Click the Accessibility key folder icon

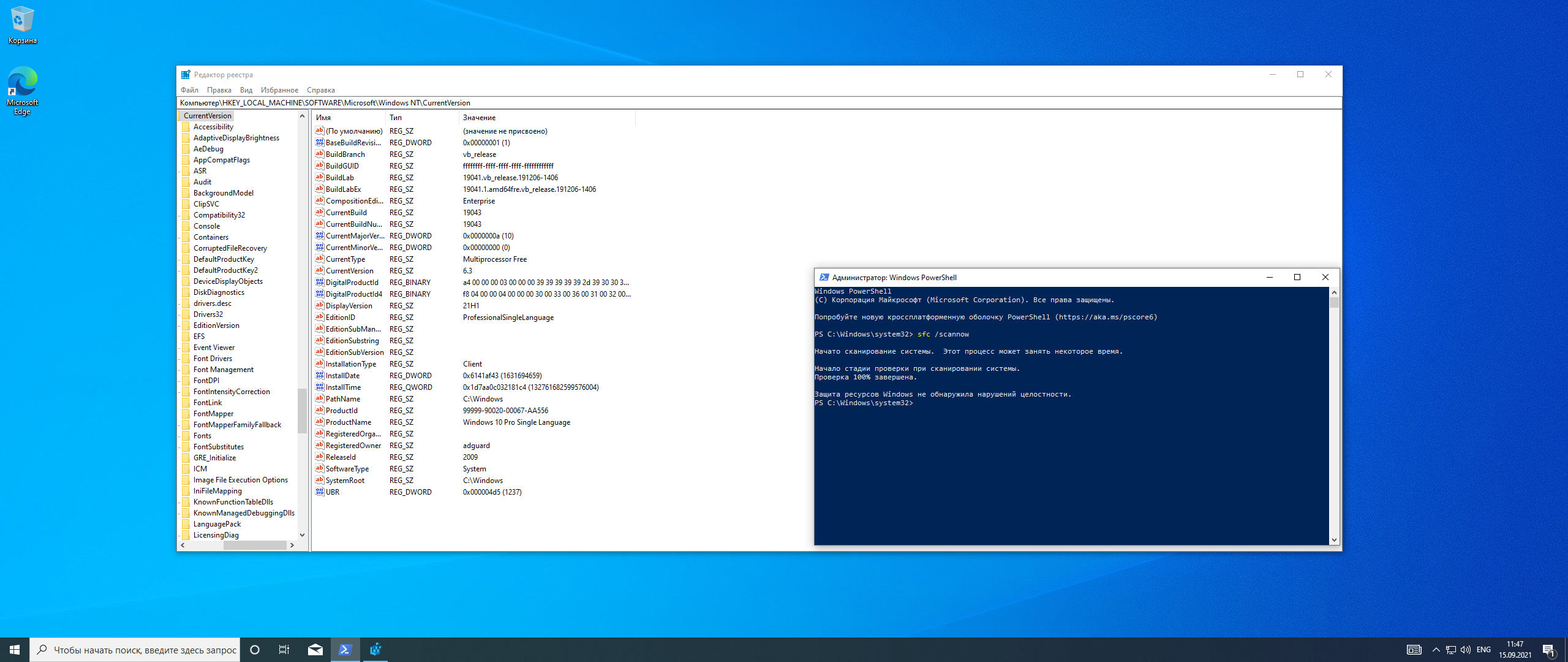186,127
